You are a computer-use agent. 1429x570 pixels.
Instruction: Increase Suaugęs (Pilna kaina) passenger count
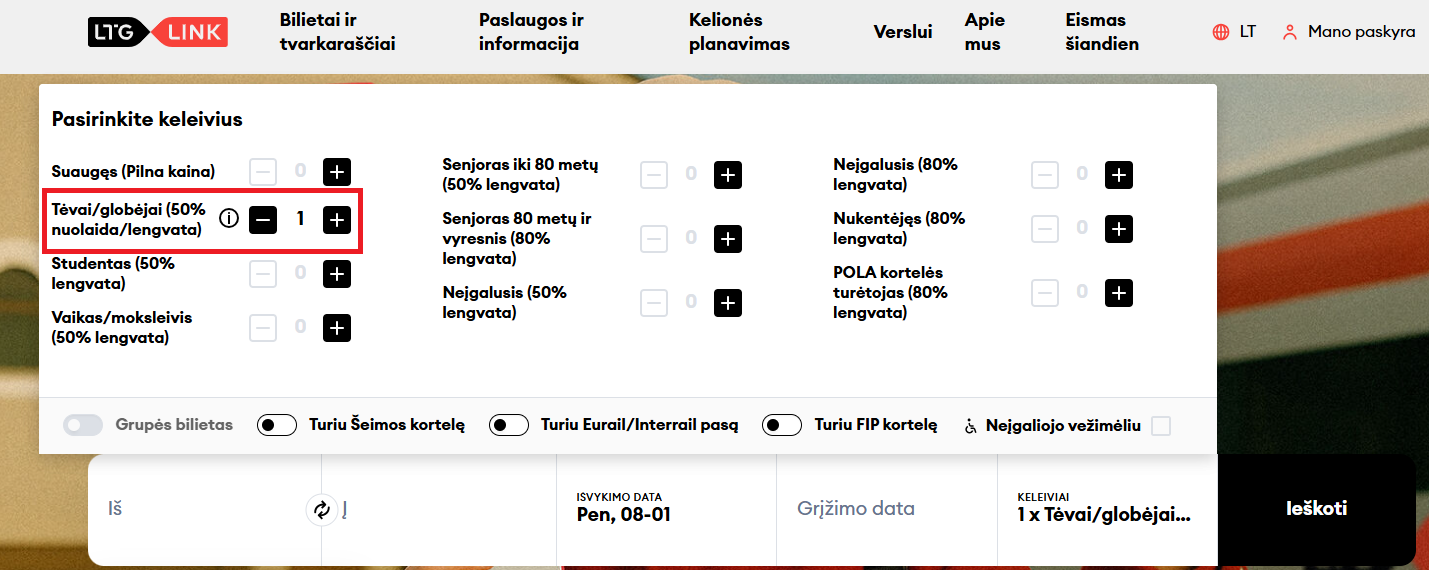tap(337, 172)
